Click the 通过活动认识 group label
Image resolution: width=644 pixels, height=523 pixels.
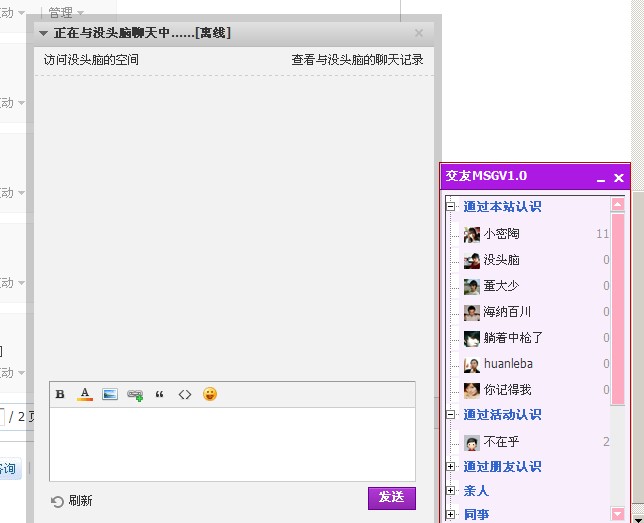point(502,415)
